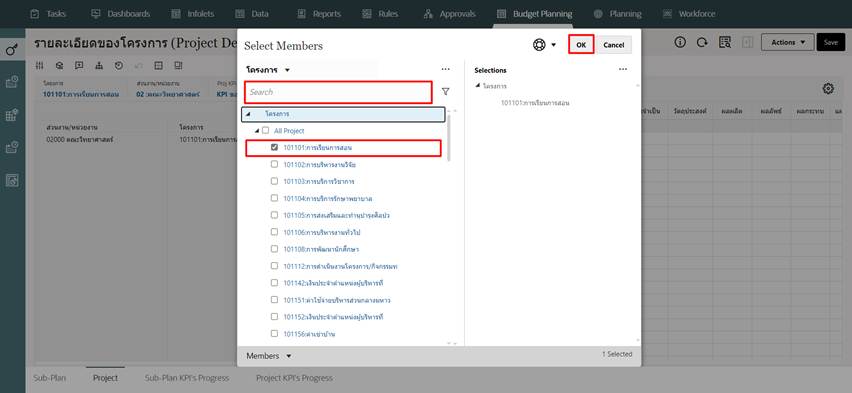The width and height of the screenshot is (852, 393).
Task: Switch to the Rules tab
Action: [x=380, y=14]
